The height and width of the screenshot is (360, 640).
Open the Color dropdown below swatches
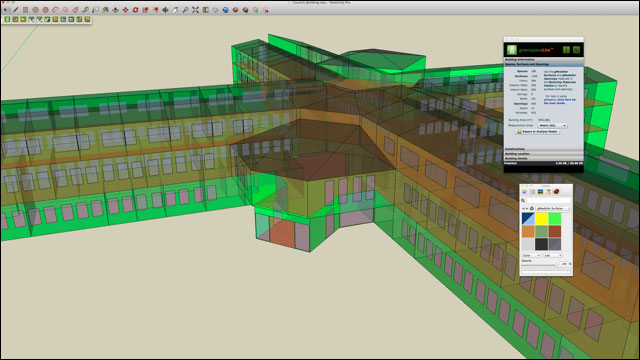531,256
